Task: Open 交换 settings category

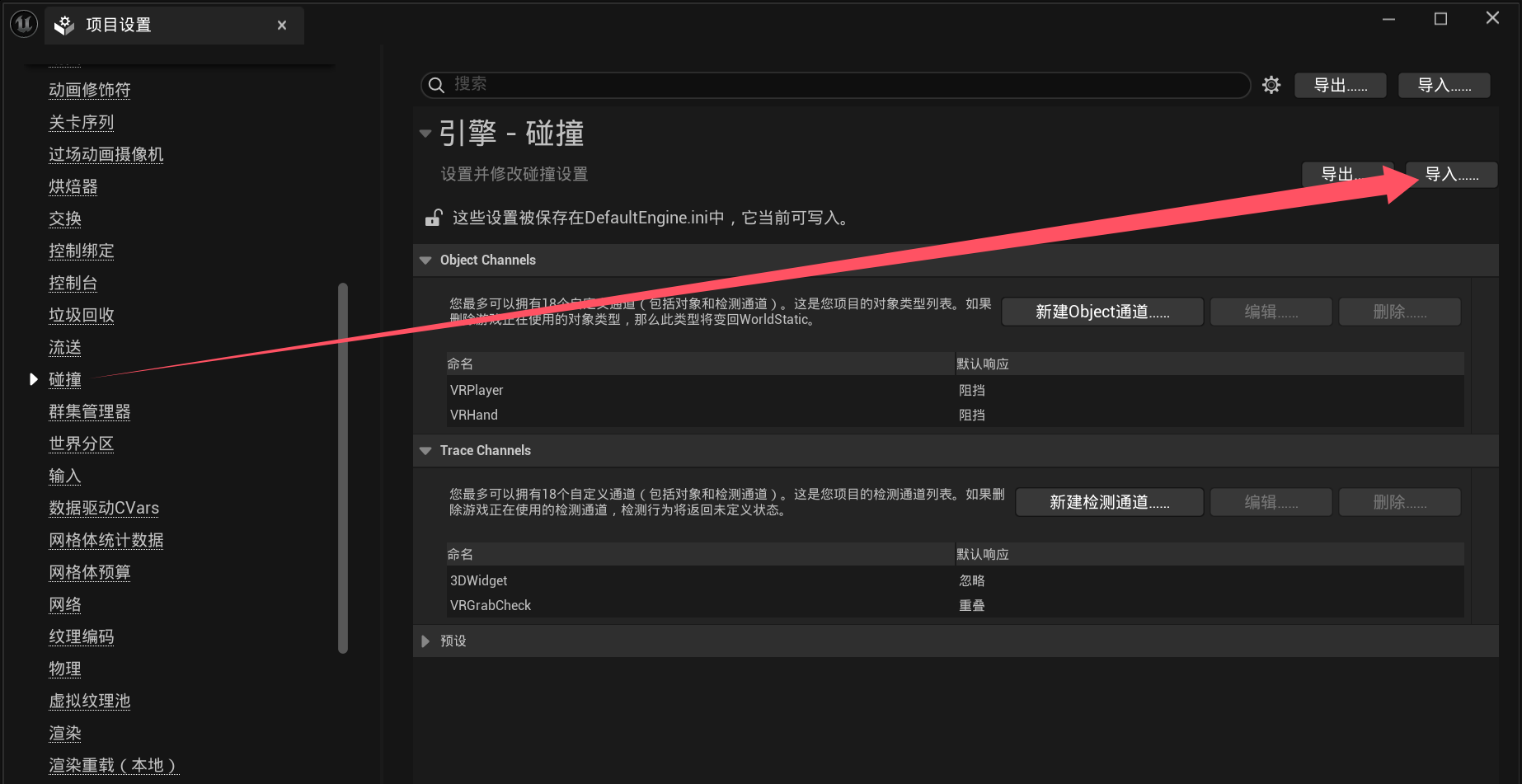Action: (x=65, y=218)
